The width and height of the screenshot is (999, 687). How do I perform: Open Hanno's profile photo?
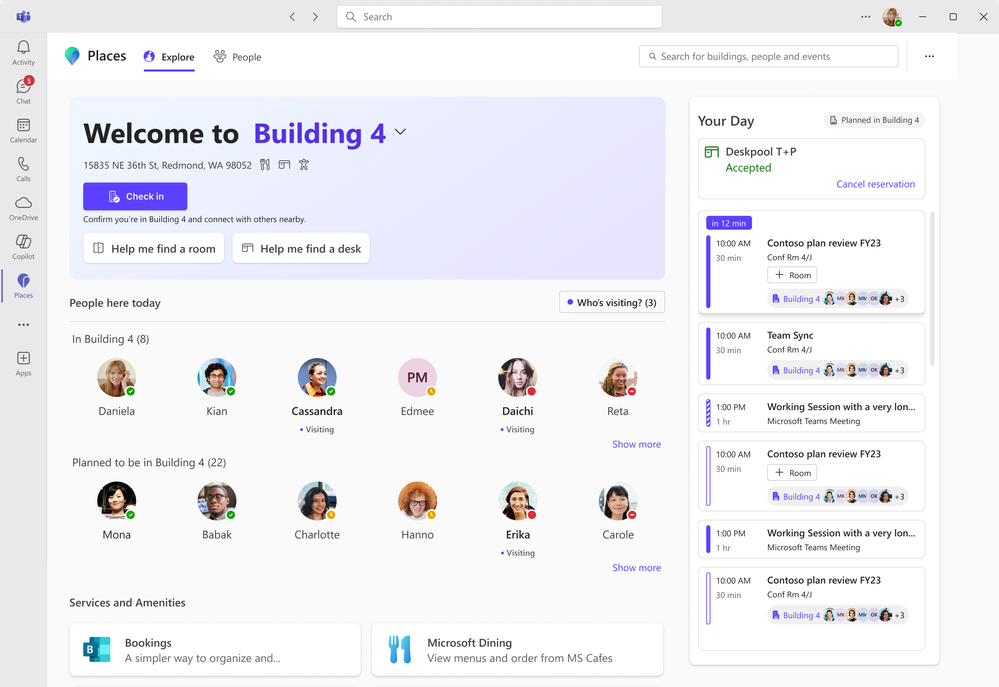coord(417,501)
